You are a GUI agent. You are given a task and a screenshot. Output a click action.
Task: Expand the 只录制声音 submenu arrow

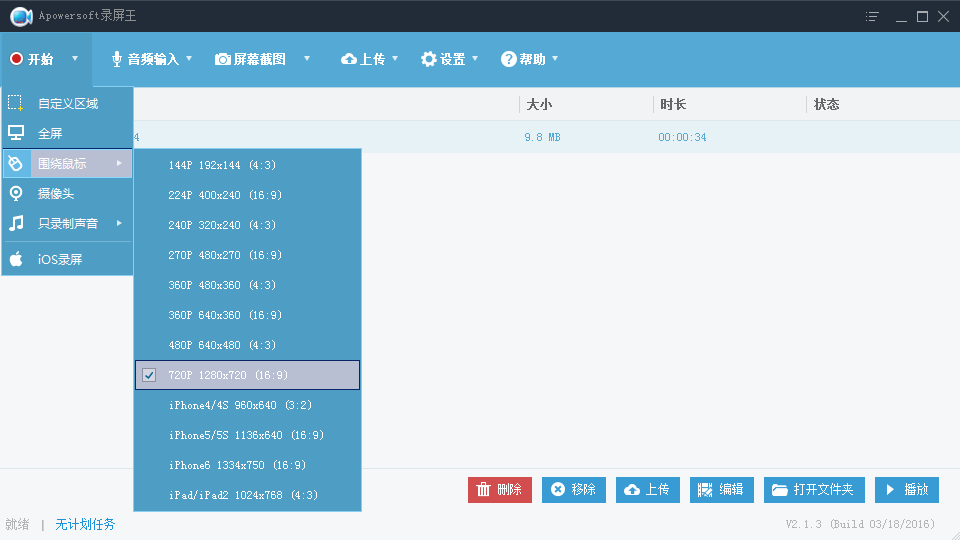pos(119,223)
